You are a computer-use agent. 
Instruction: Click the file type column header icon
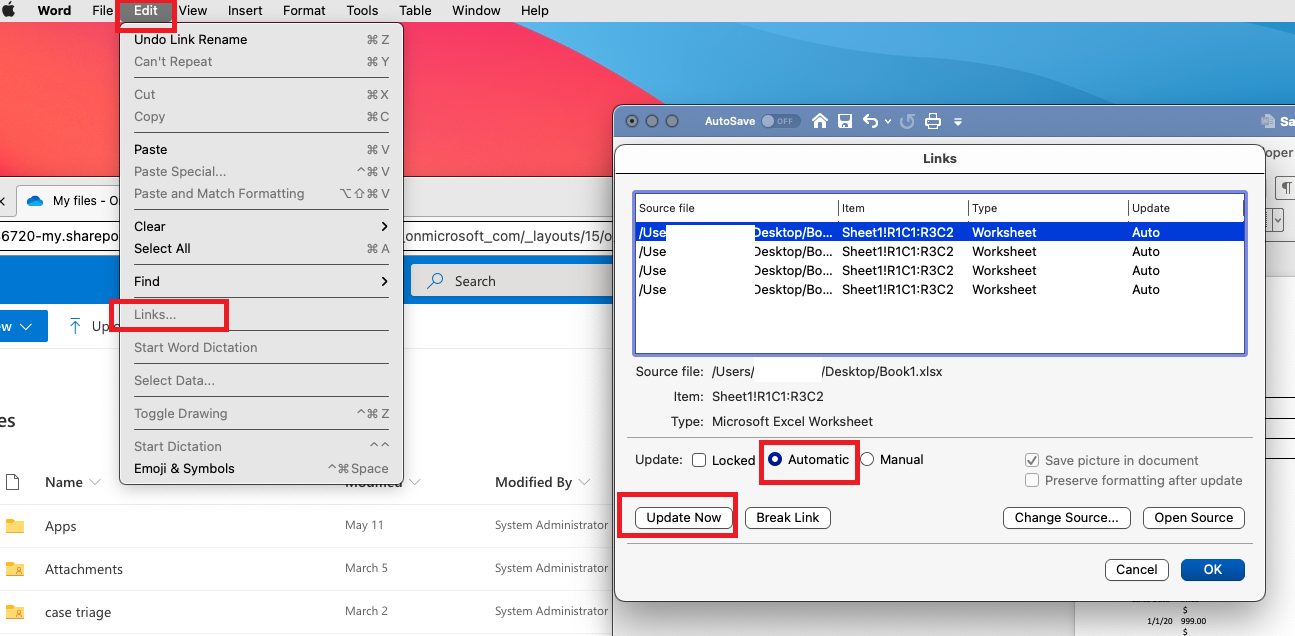coord(13,482)
